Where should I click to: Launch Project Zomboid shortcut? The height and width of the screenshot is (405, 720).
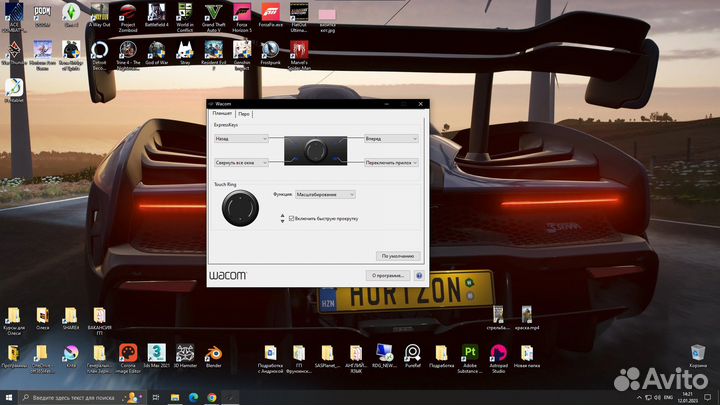(x=128, y=18)
